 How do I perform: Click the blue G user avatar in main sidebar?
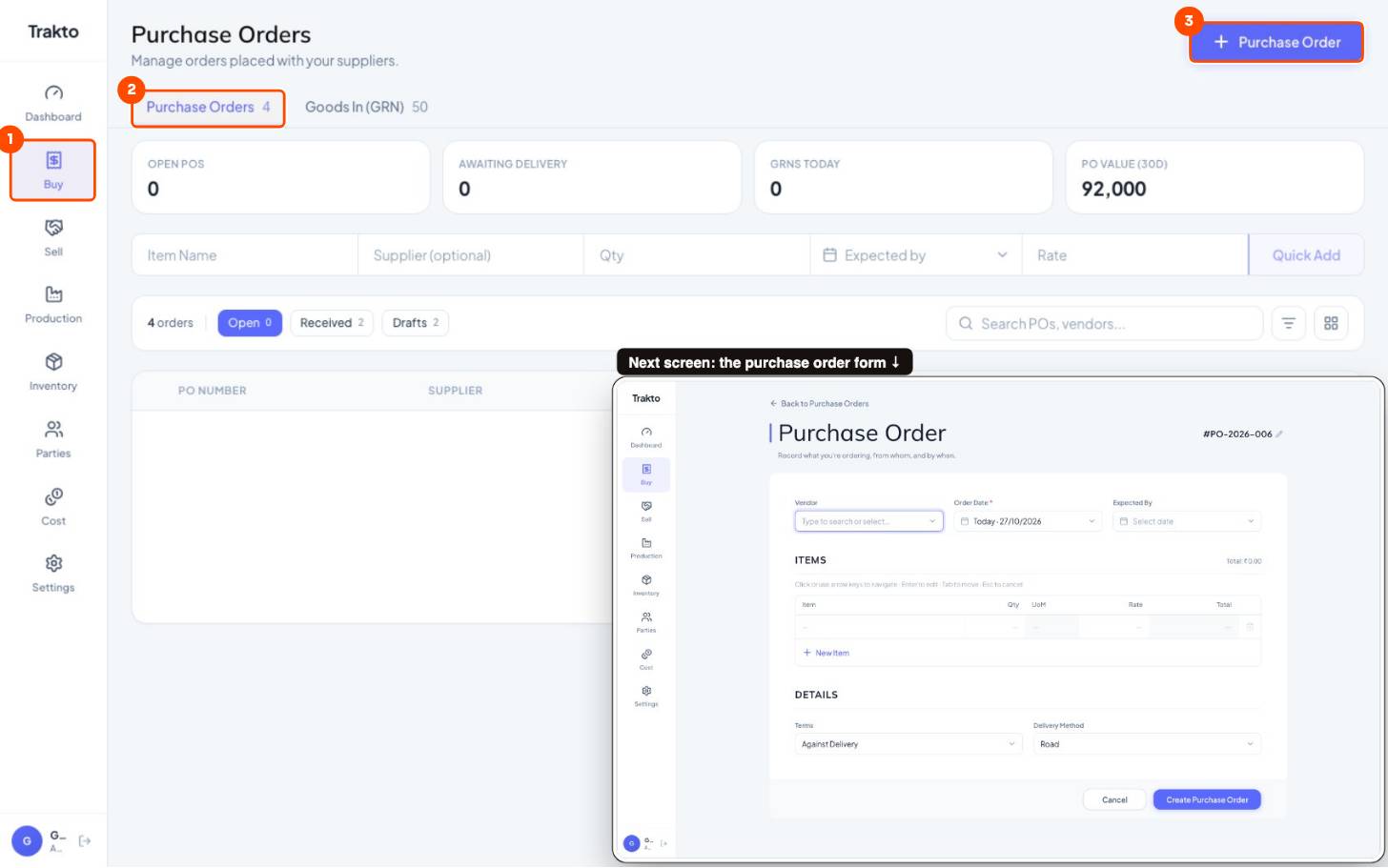(x=27, y=840)
